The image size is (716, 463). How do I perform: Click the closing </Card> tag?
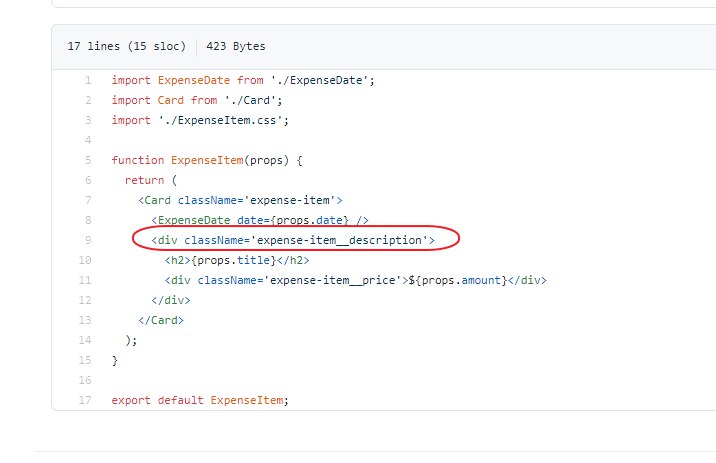[158, 320]
